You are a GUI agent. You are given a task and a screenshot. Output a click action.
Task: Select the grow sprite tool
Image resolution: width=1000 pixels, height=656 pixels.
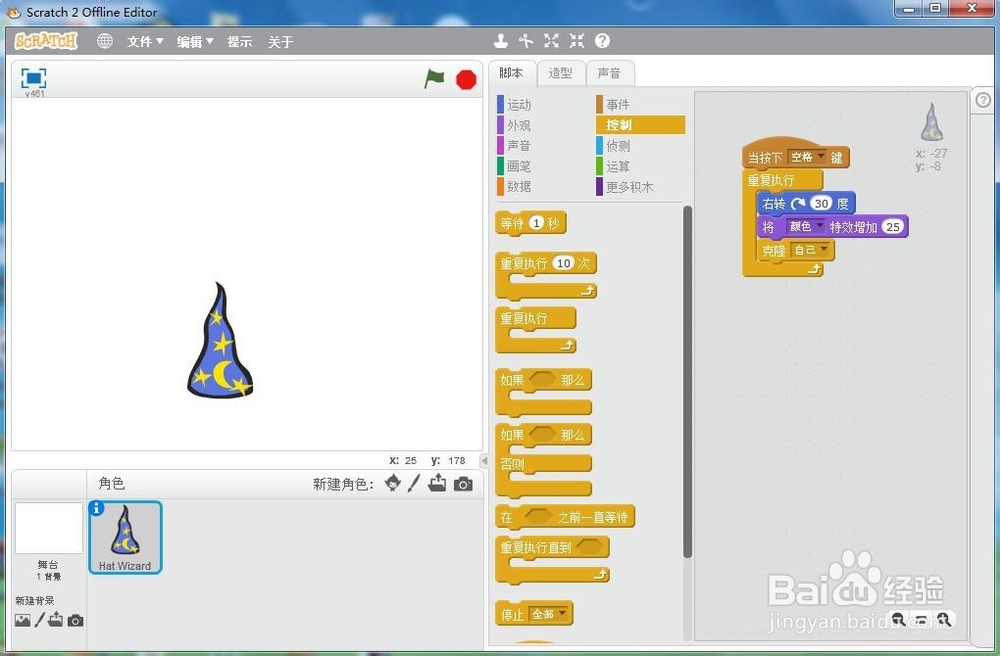coord(551,41)
